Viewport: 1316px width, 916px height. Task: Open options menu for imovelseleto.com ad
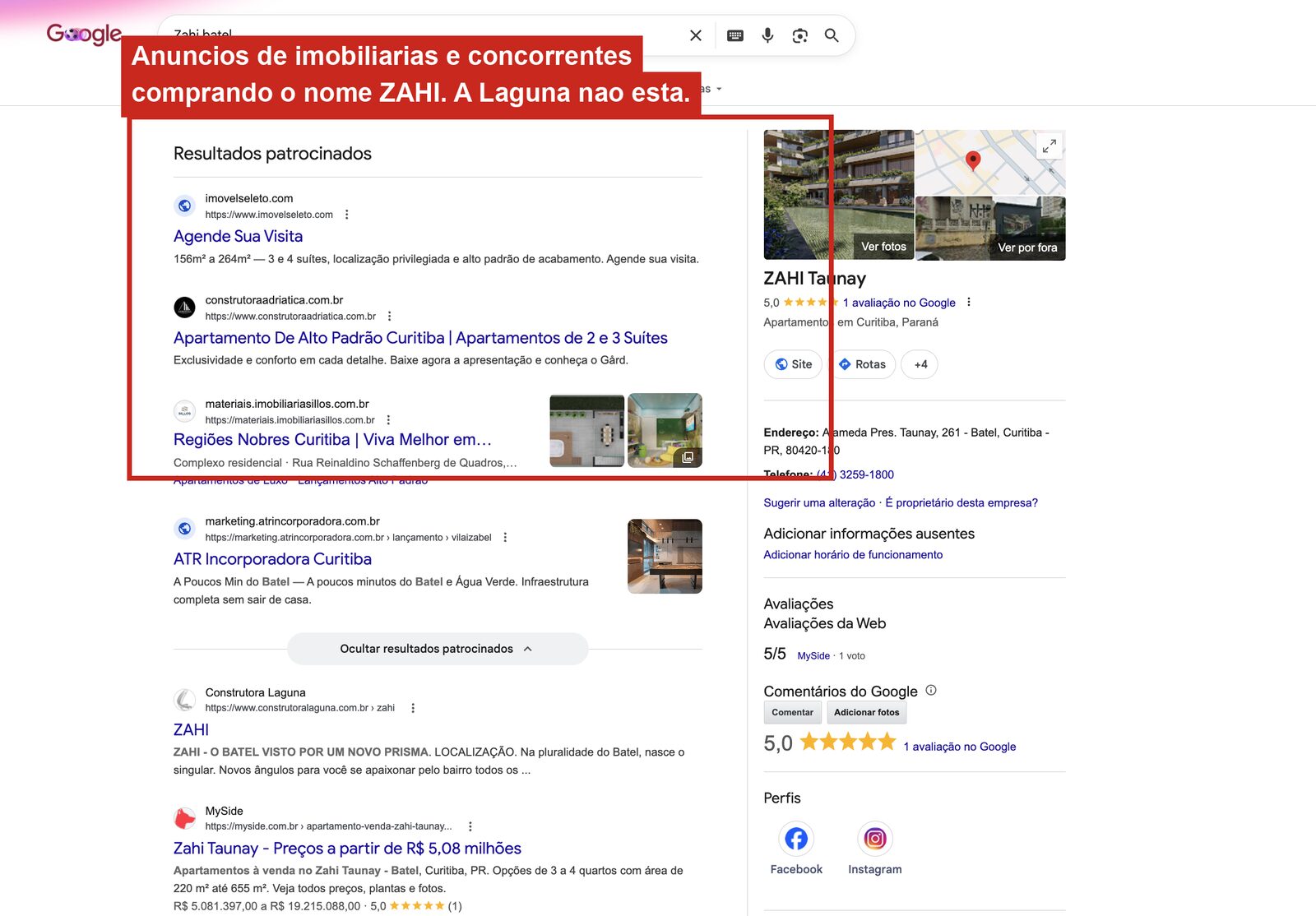[x=346, y=215]
